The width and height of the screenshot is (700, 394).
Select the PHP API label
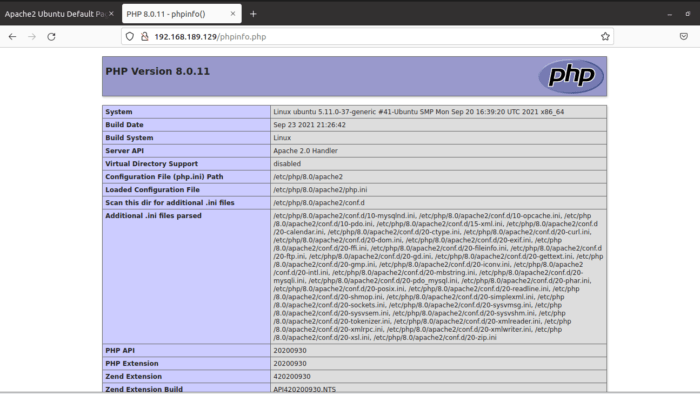tap(120, 350)
